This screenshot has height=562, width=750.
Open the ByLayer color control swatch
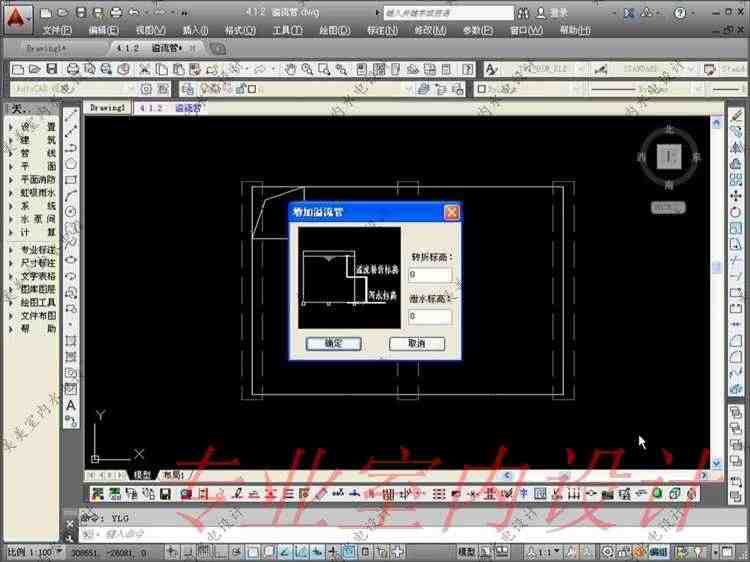tap(482, 89)
